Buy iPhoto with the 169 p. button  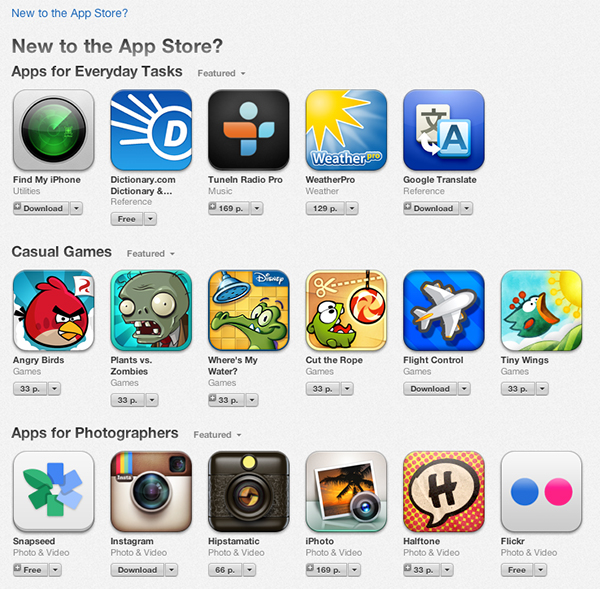[326, 570]
